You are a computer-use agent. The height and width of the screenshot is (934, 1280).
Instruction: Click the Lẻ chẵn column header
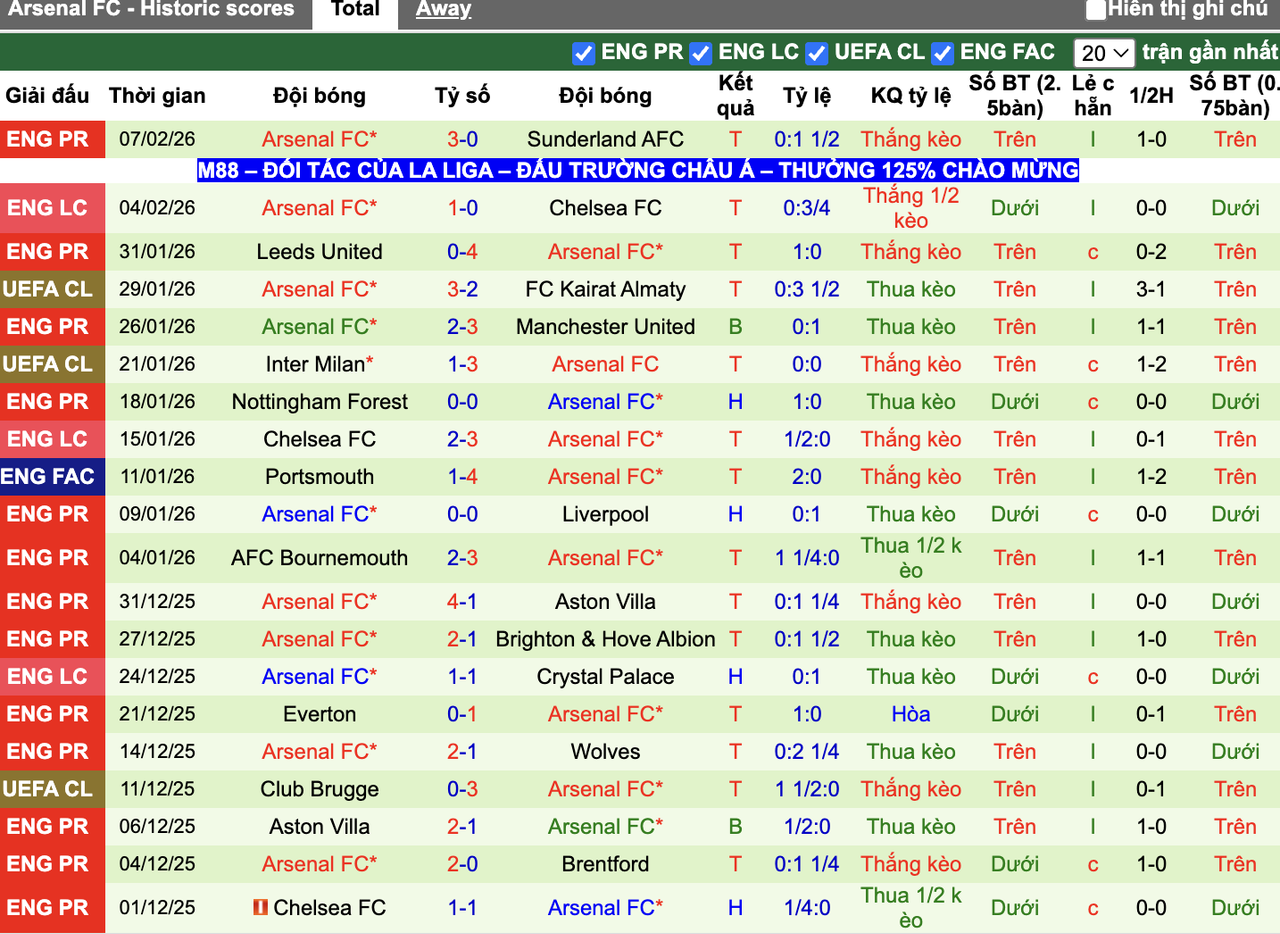(1093, 96)
